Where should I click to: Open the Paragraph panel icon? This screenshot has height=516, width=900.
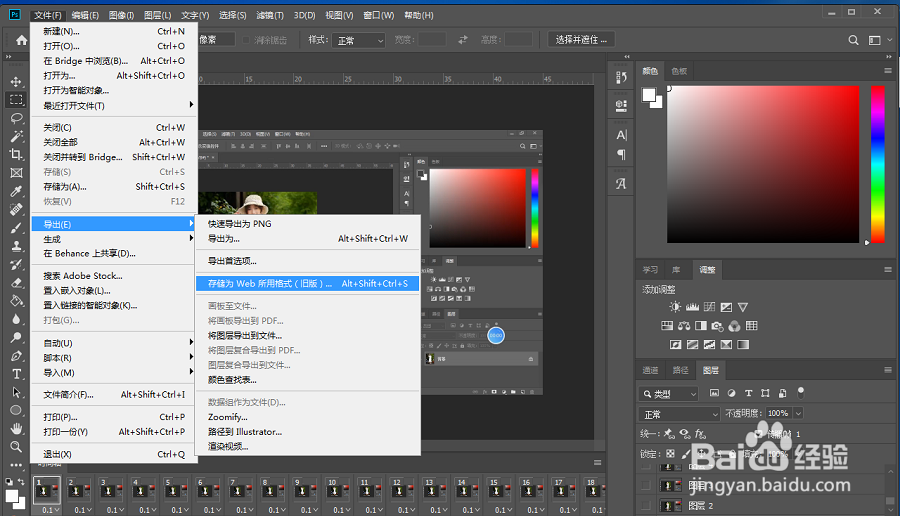tap(621, 154)
